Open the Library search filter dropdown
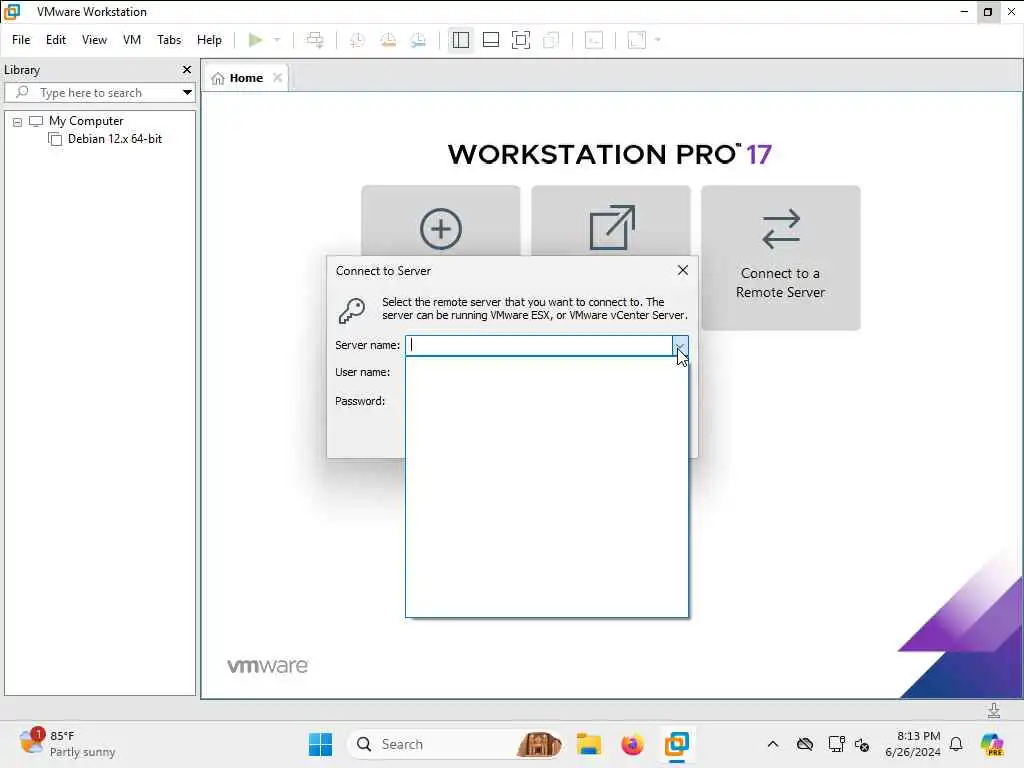This screenshot has width=1024, height=768. 187,93
